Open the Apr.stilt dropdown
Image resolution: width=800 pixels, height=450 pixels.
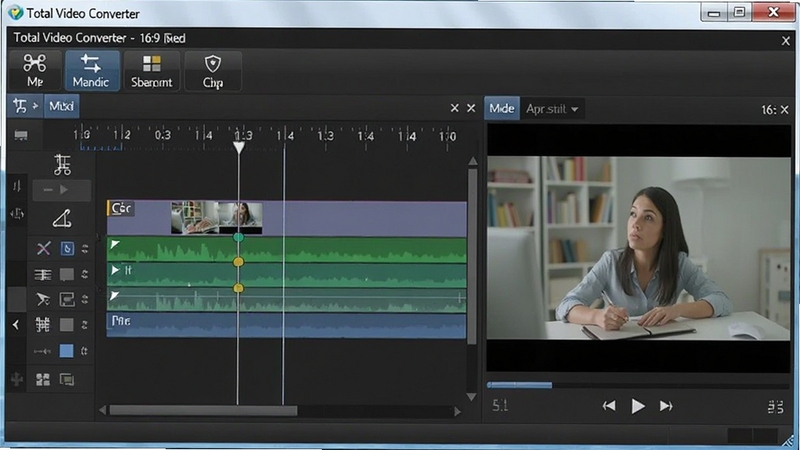tap(552, 109)
